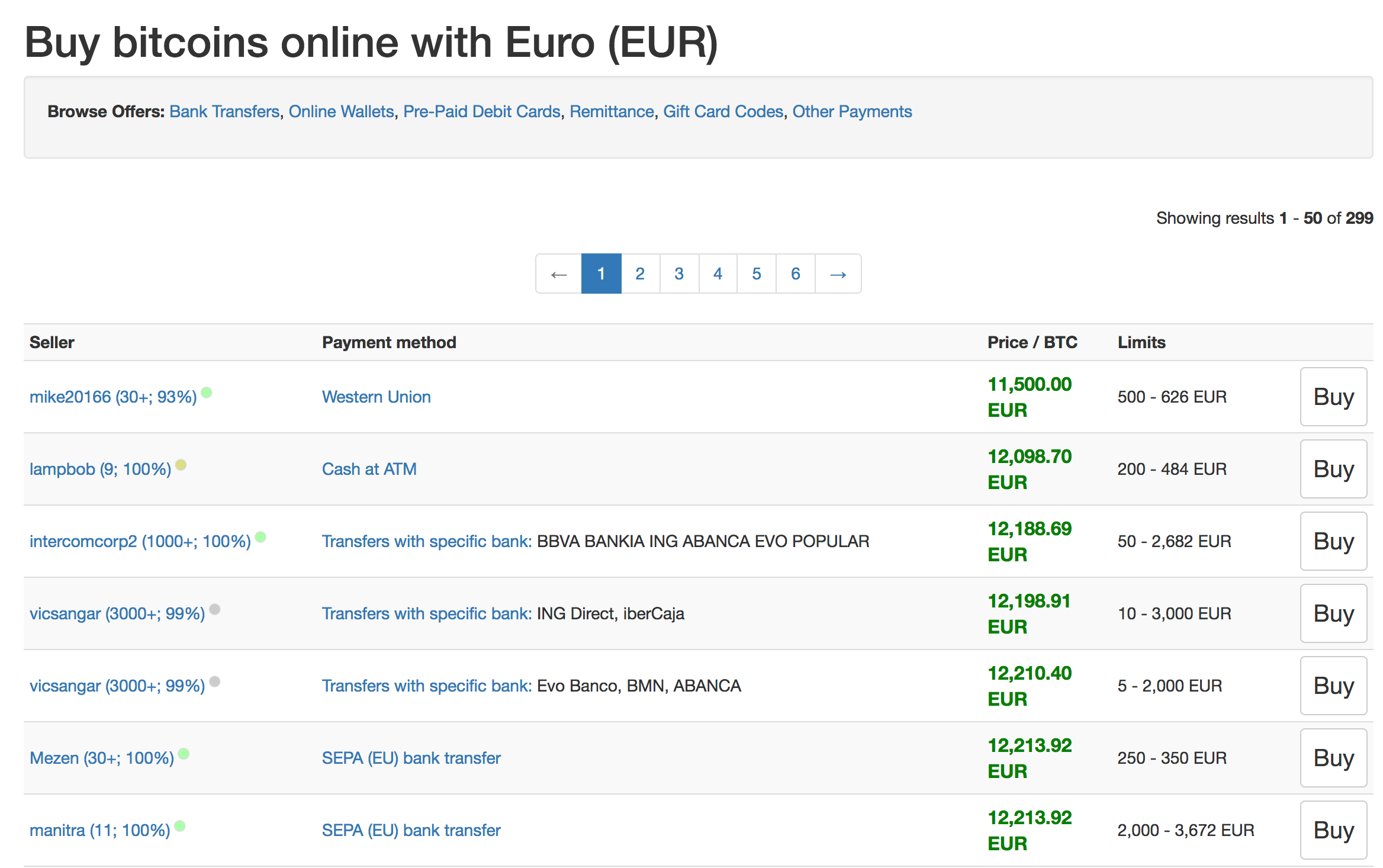
Task: Open page 4 in pagination
Action: [x=718, y=274]
